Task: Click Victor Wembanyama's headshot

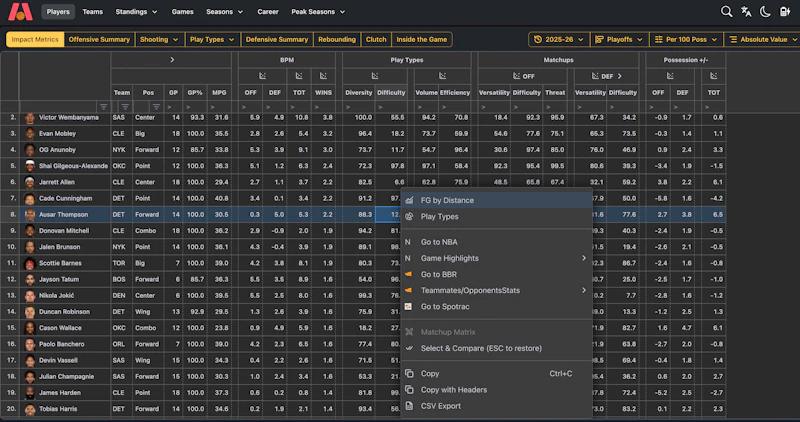Action: (30, 118)
